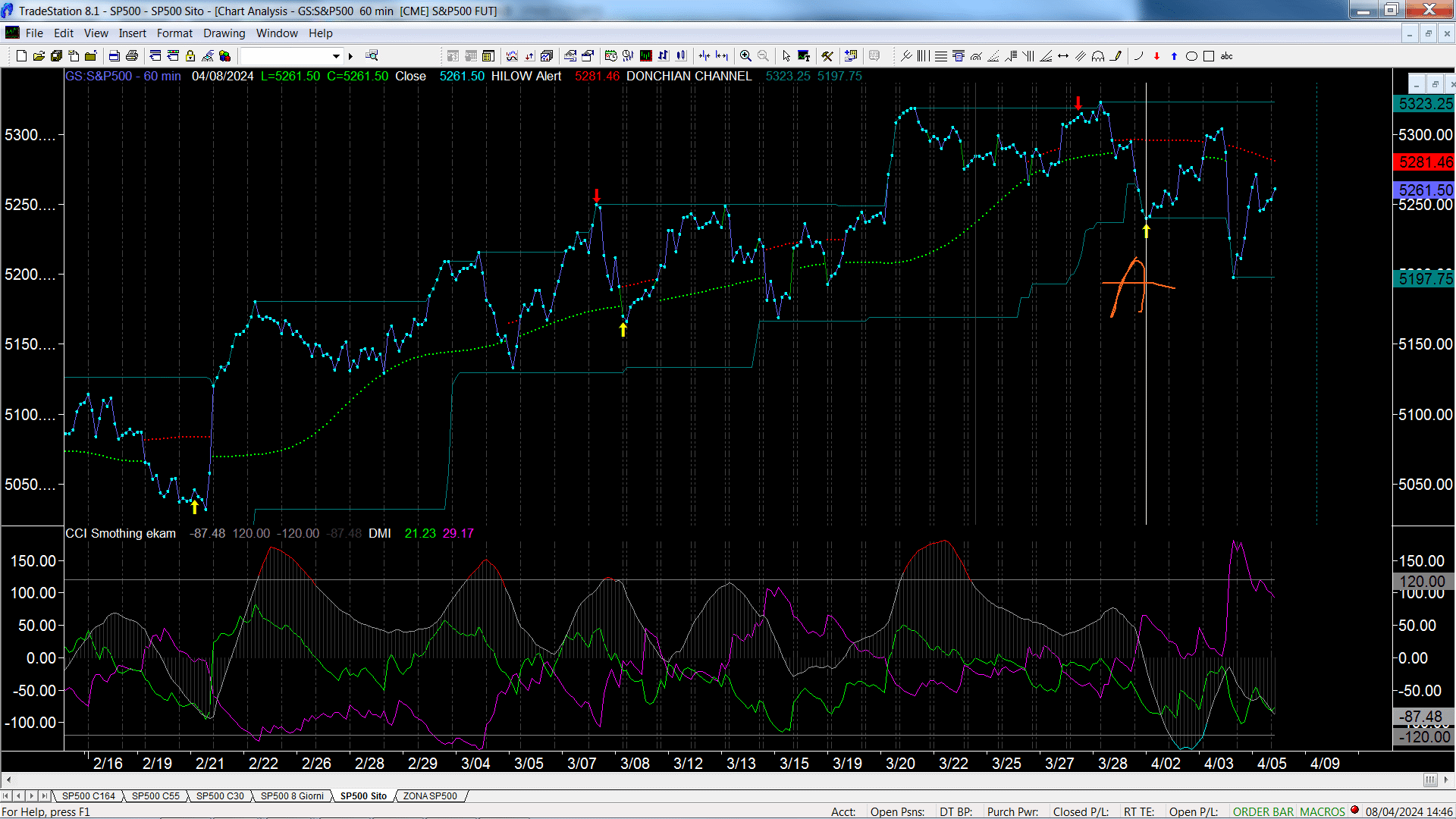Click the arrow next to symbol box
This screenshot has height=819, width=1456.
[350, 56]
